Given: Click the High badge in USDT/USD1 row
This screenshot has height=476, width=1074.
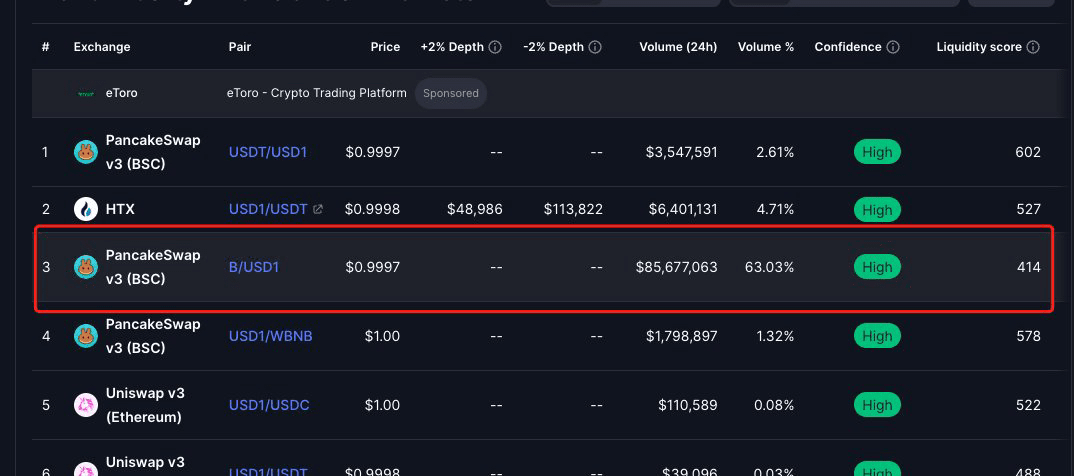Looking at the screenshot, I should pos(877,152).
